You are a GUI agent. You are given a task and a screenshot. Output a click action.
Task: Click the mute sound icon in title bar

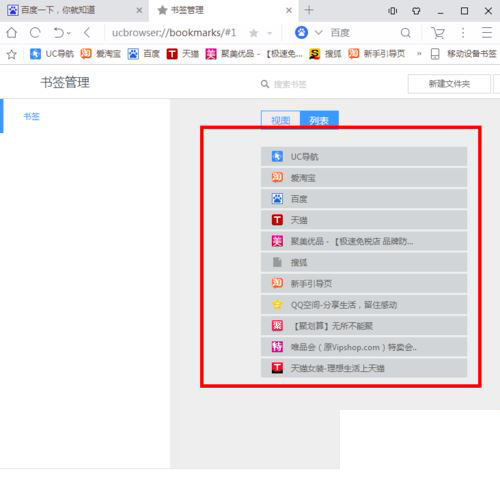coord(393,11)
